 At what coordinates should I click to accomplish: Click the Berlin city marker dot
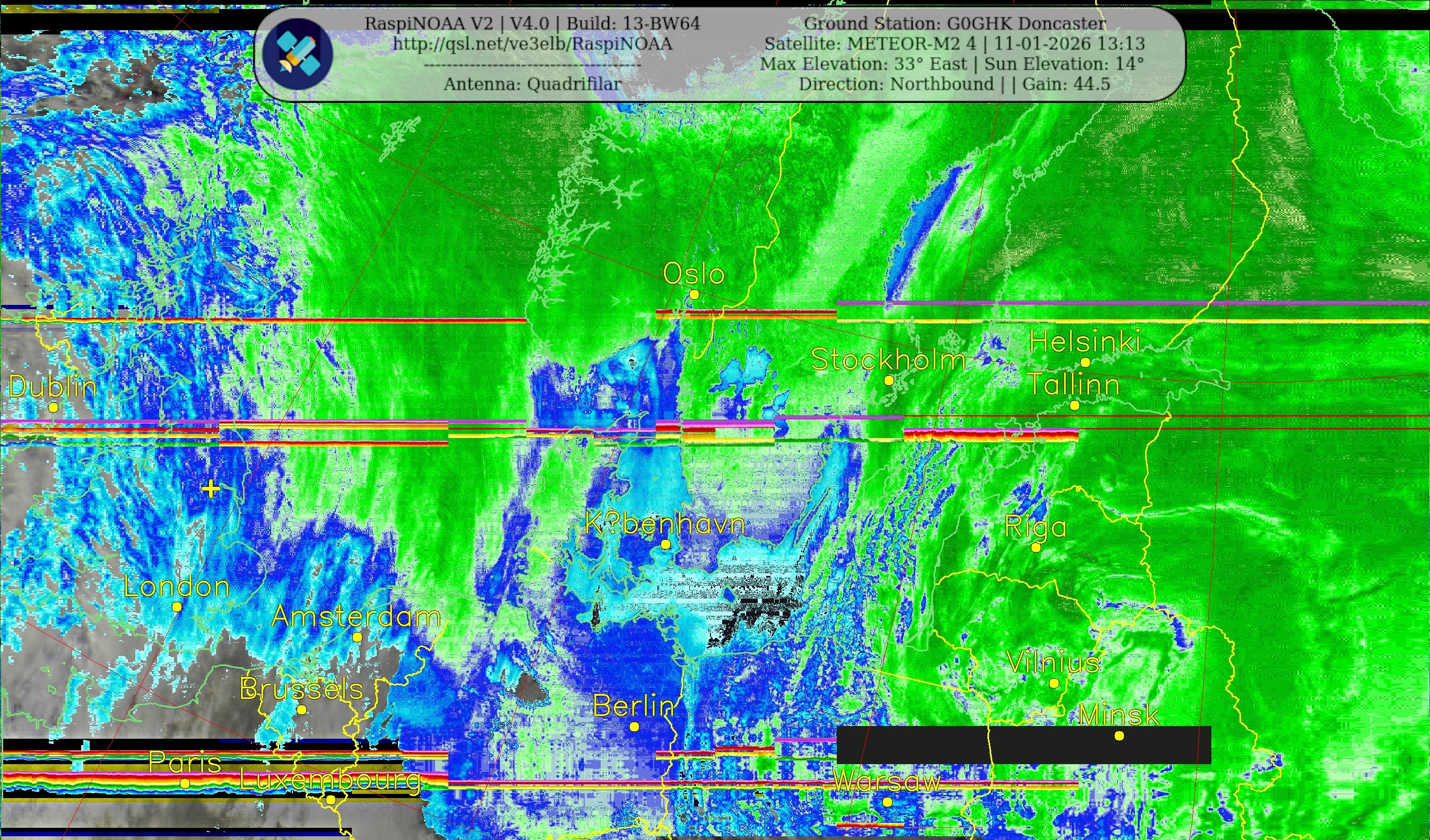(635, 727)
